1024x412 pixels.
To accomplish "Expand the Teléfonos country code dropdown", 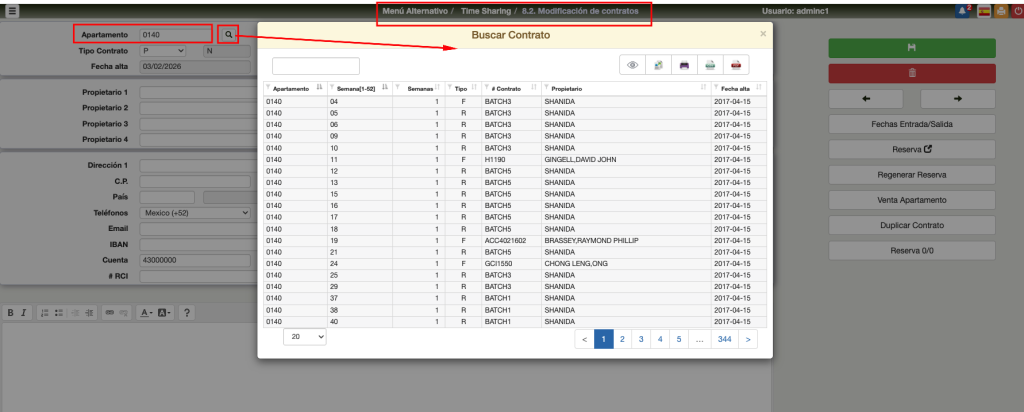I will click(195, 212).
